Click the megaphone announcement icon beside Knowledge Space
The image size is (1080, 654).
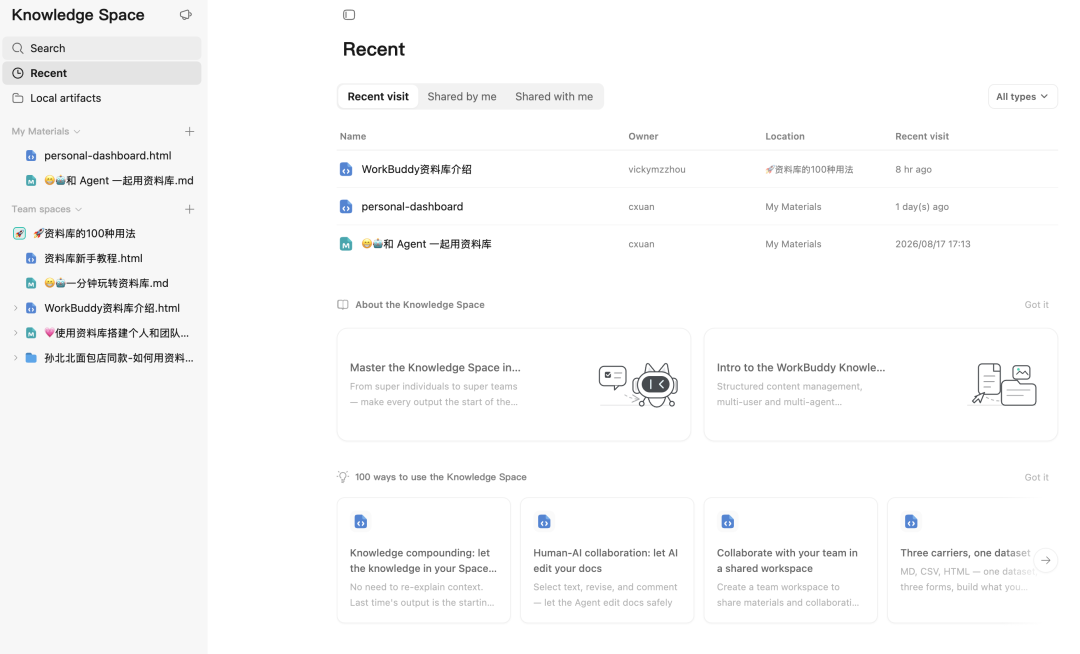pos(185,14)
